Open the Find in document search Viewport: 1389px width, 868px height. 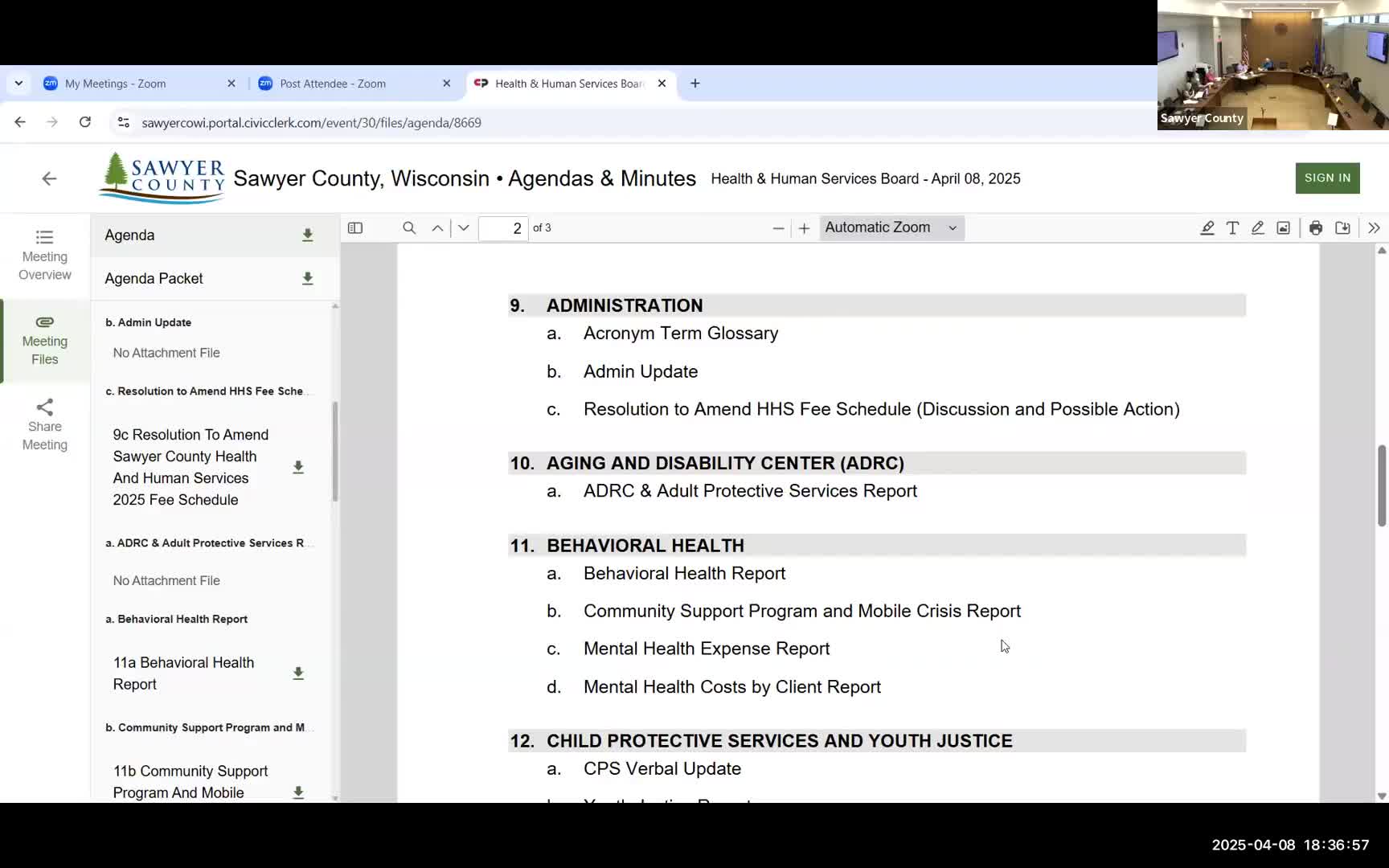click(x=409, y=228)
